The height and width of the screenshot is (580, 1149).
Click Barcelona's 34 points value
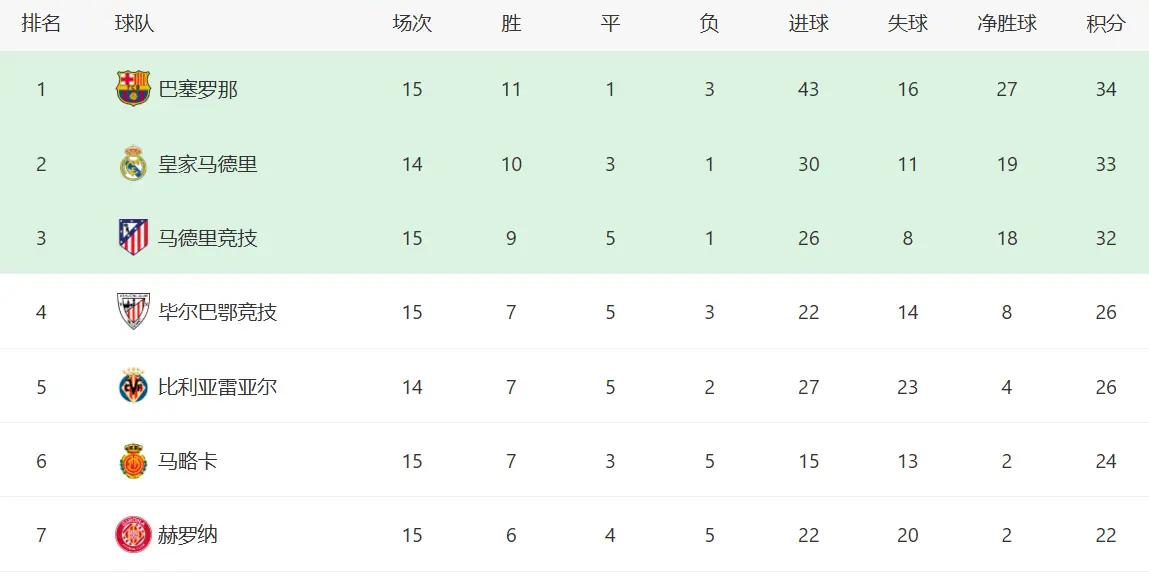pyautogui.click(x=1106, y=89)
